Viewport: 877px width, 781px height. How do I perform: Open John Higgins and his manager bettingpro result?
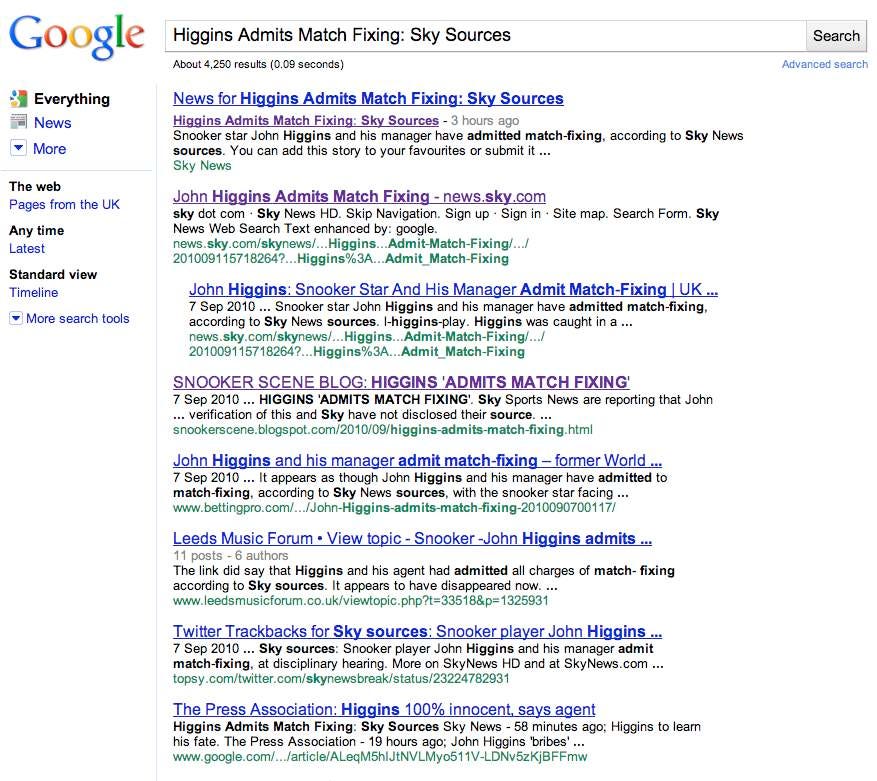tap(417, 460)
